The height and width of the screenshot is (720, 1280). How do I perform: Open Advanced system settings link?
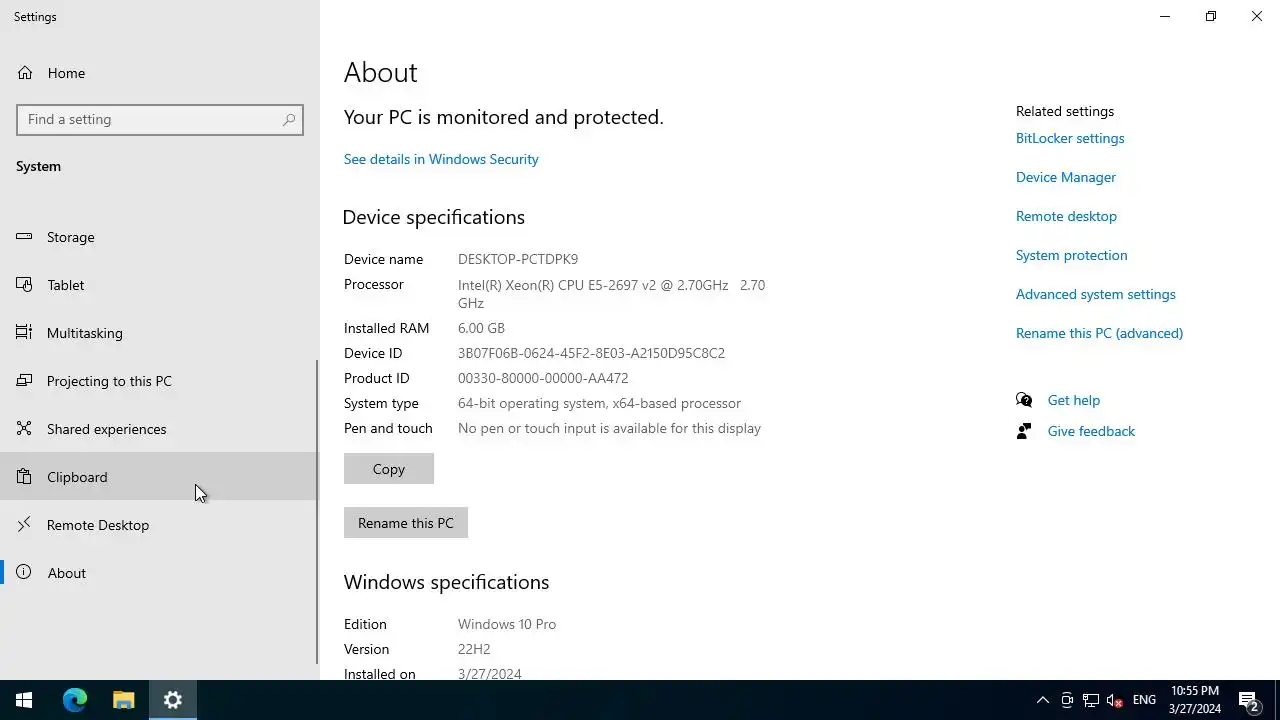coord(1096,294)
